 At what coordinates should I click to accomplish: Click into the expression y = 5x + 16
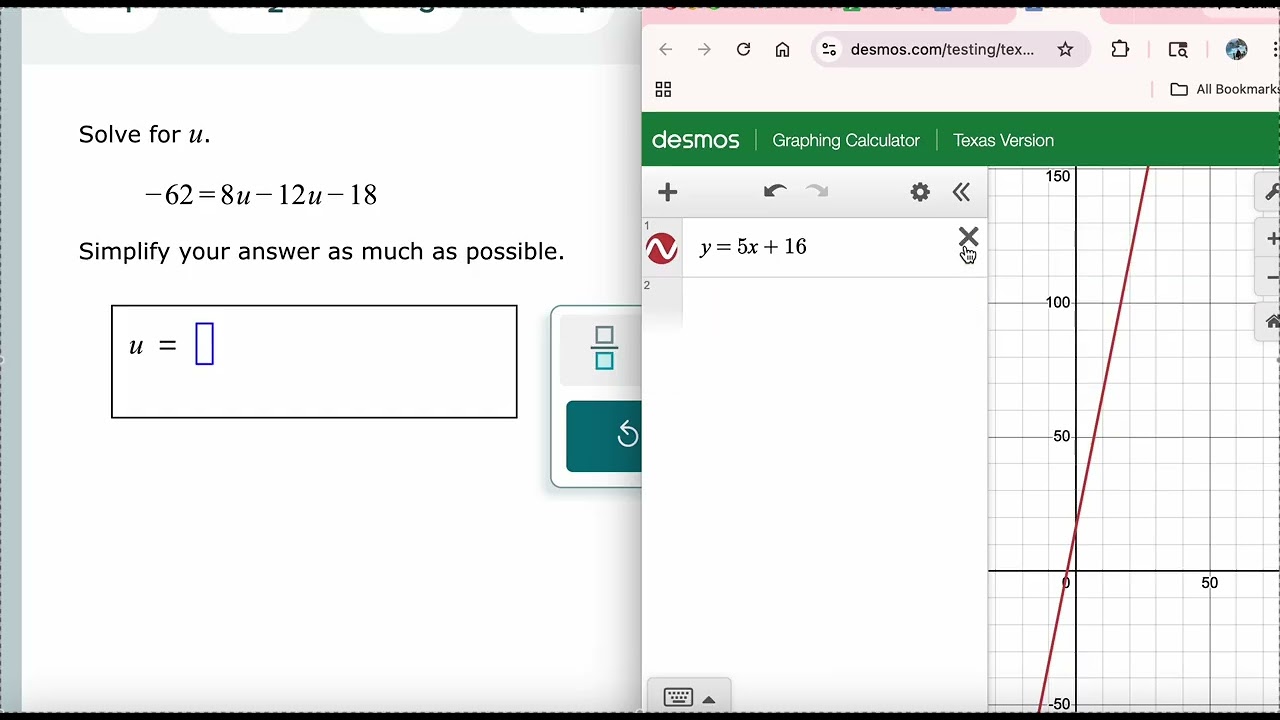coord(753,247)
